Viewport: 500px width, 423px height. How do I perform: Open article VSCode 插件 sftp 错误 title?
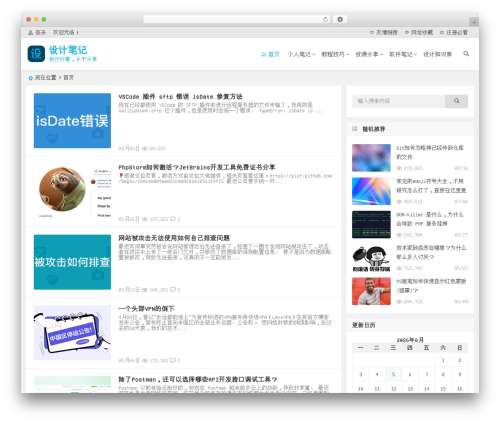point(180,97)
